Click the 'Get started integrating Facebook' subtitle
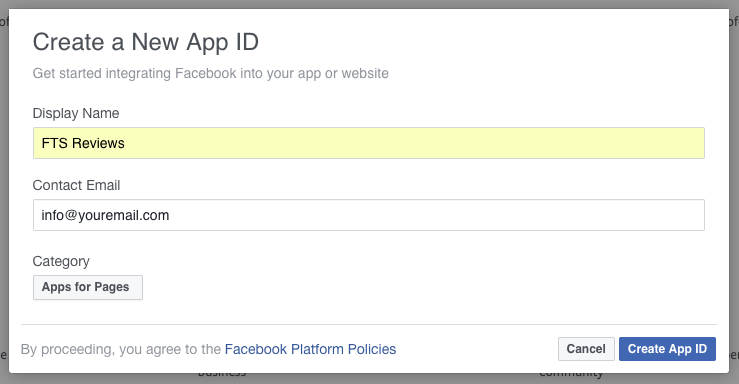This screenshot has height=384, width=739. pyautogui.click(x=210, y=74)
